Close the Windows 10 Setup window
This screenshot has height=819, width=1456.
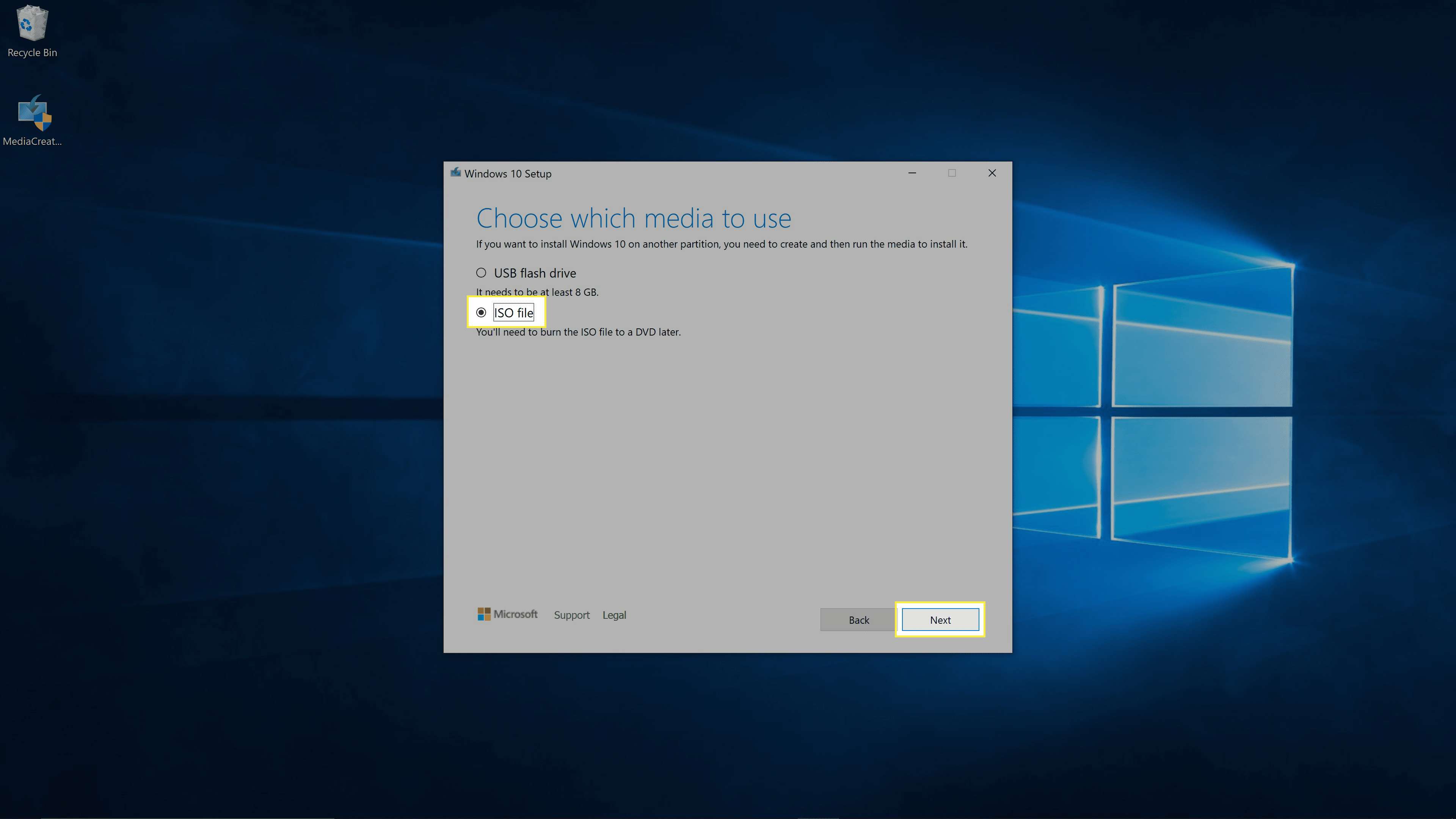[992, 173]
